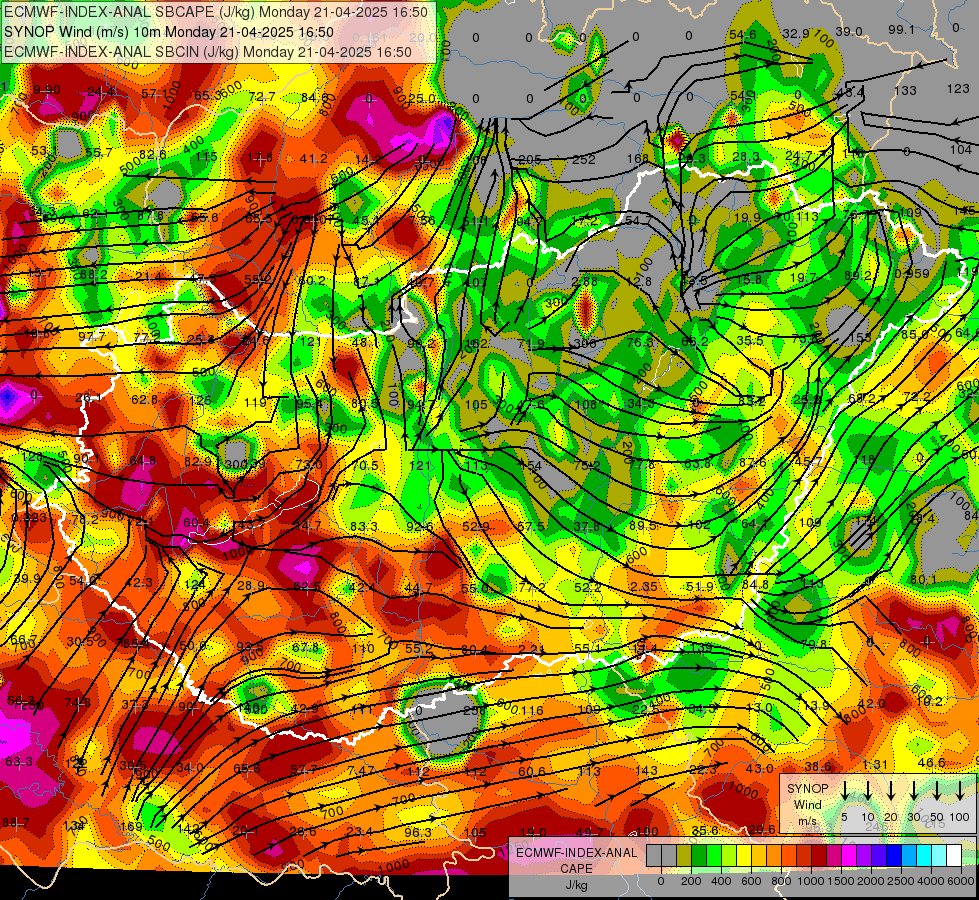The height and width of the screenshot is (900, 979).
Task: Click the 100 m/s wind arrow in legend
Action: point(960,791)
